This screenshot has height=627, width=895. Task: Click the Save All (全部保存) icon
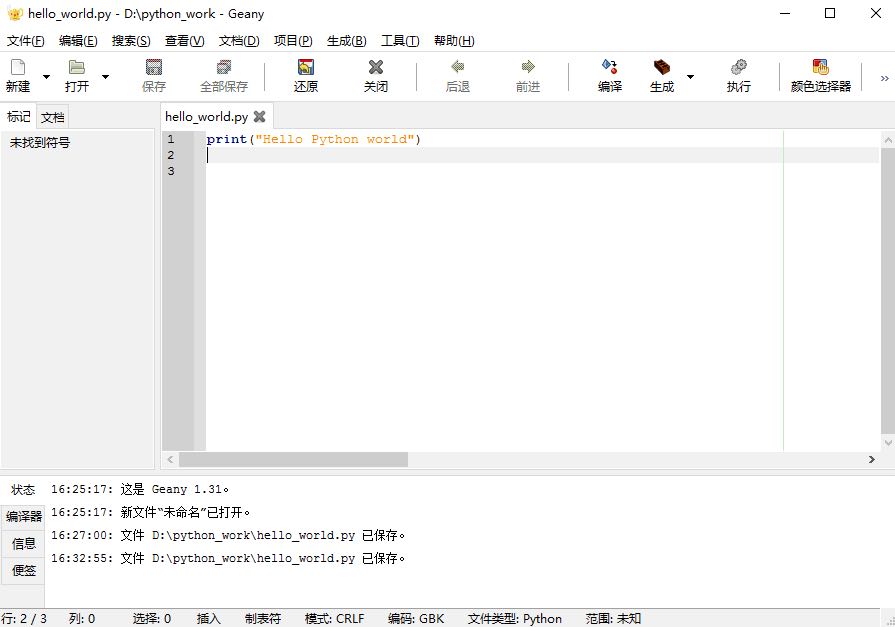224,67
